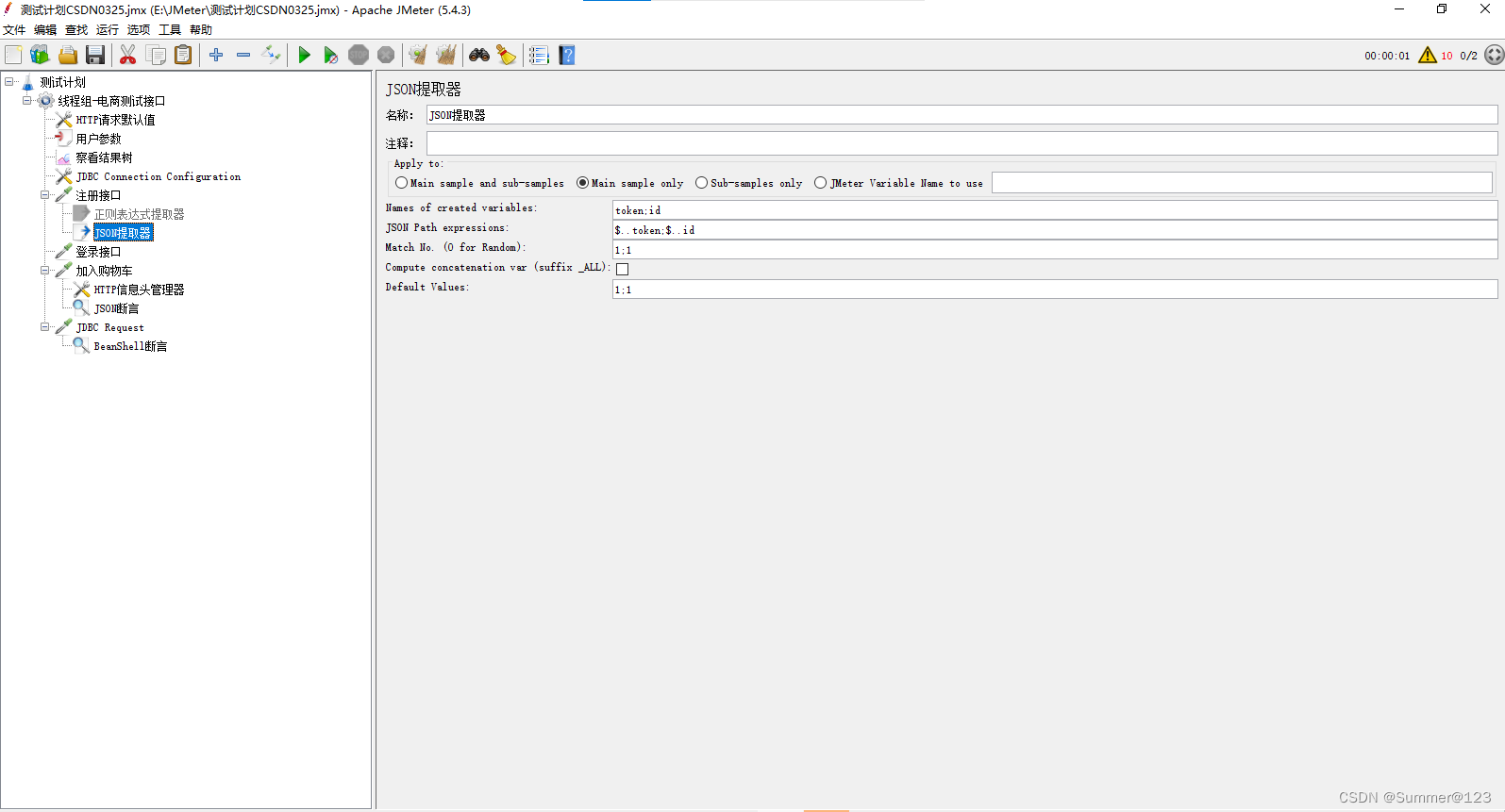
Task: Select JDBC Connection Configuration item
Action: click(159, 176)
